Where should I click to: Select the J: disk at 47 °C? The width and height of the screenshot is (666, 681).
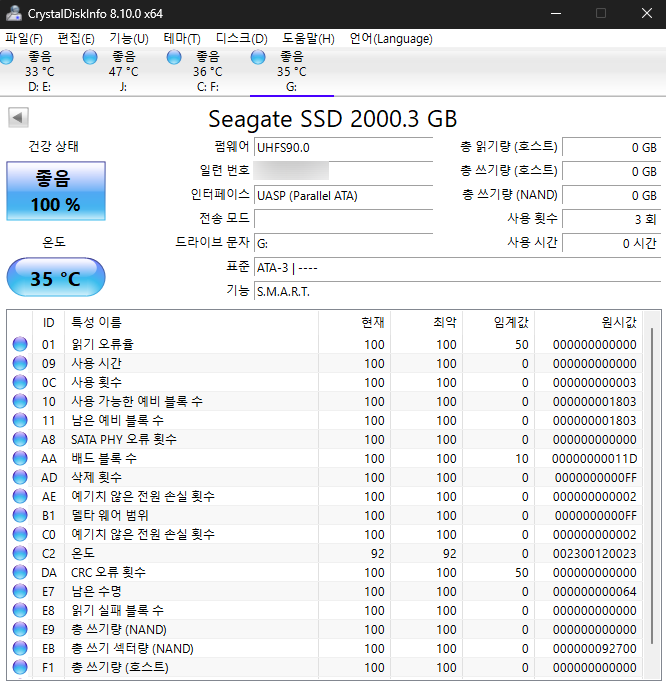123,71
